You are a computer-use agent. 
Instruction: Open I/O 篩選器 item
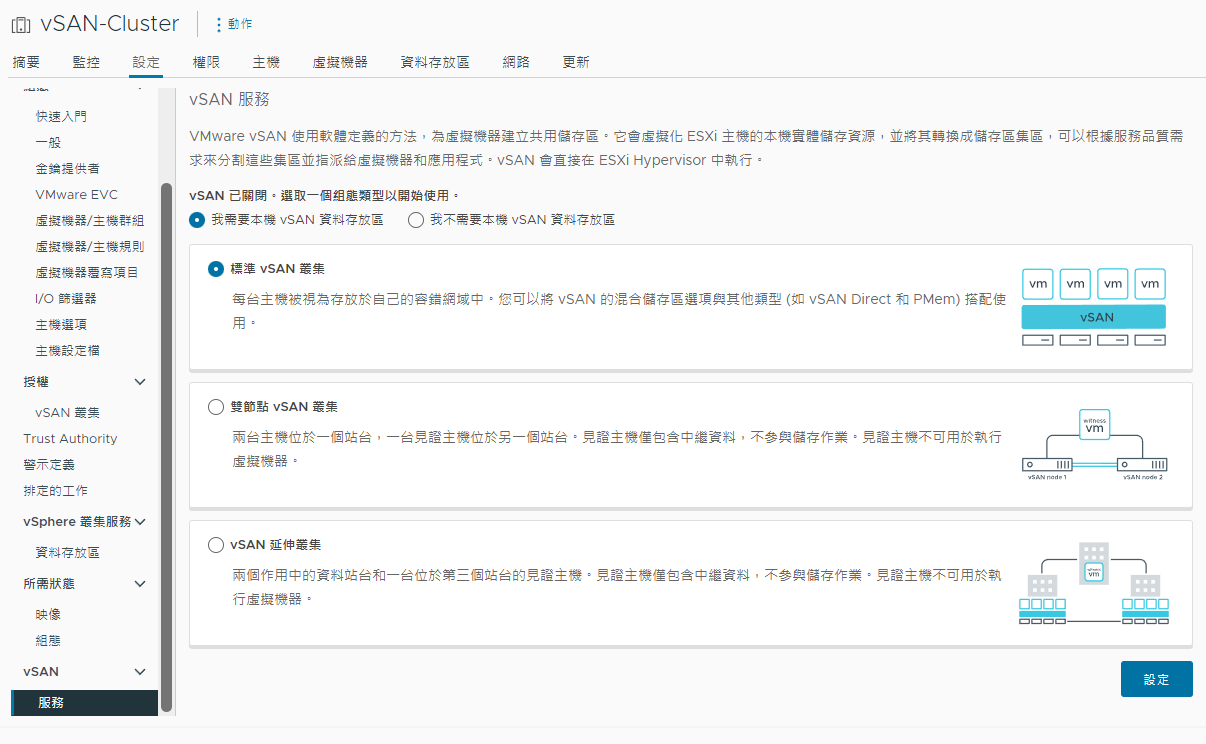[x=66, y=298]
